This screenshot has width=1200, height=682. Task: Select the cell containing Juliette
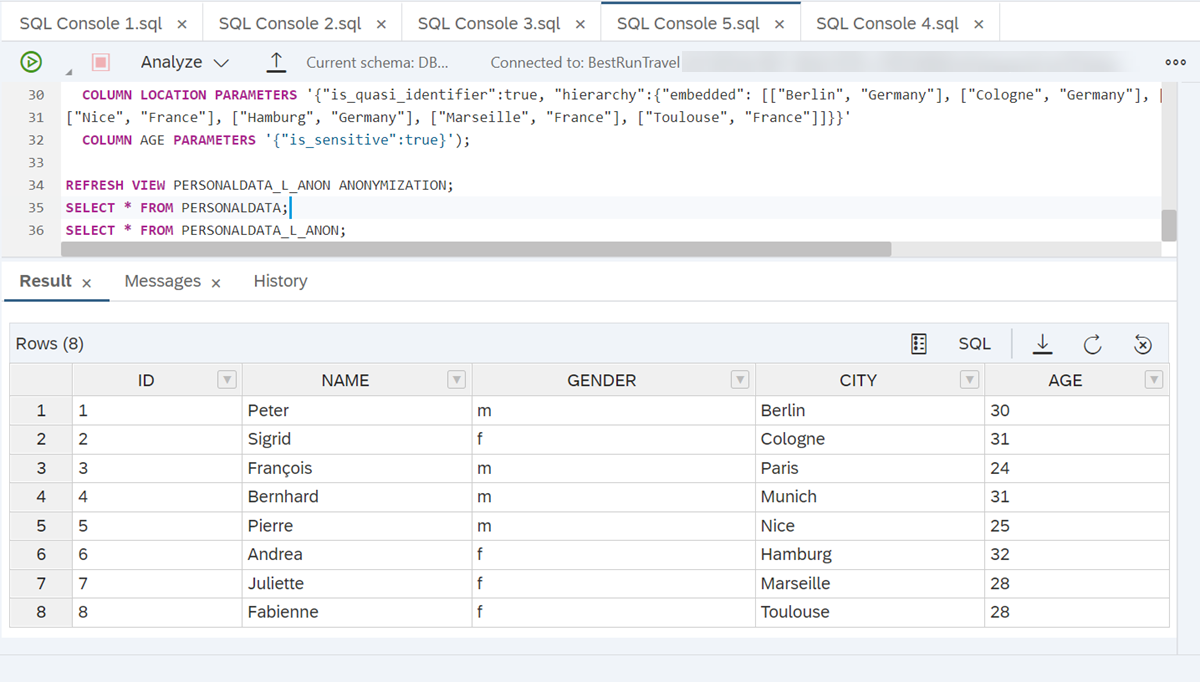pyautogui.click(x=357, y=583)
